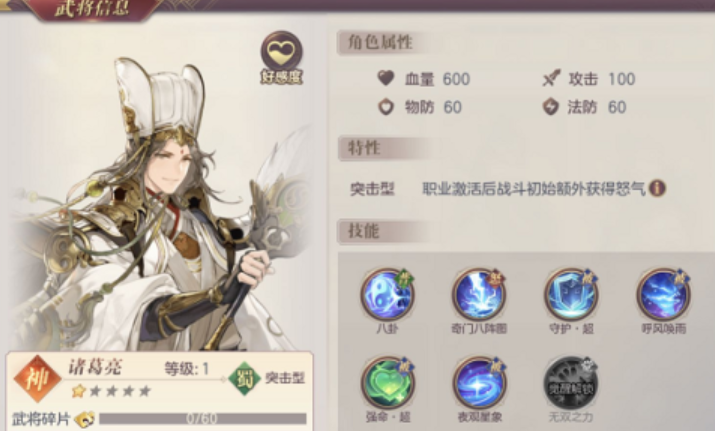
Task: Select the 强命·超 green heart skill
Action: pos(388,383)
